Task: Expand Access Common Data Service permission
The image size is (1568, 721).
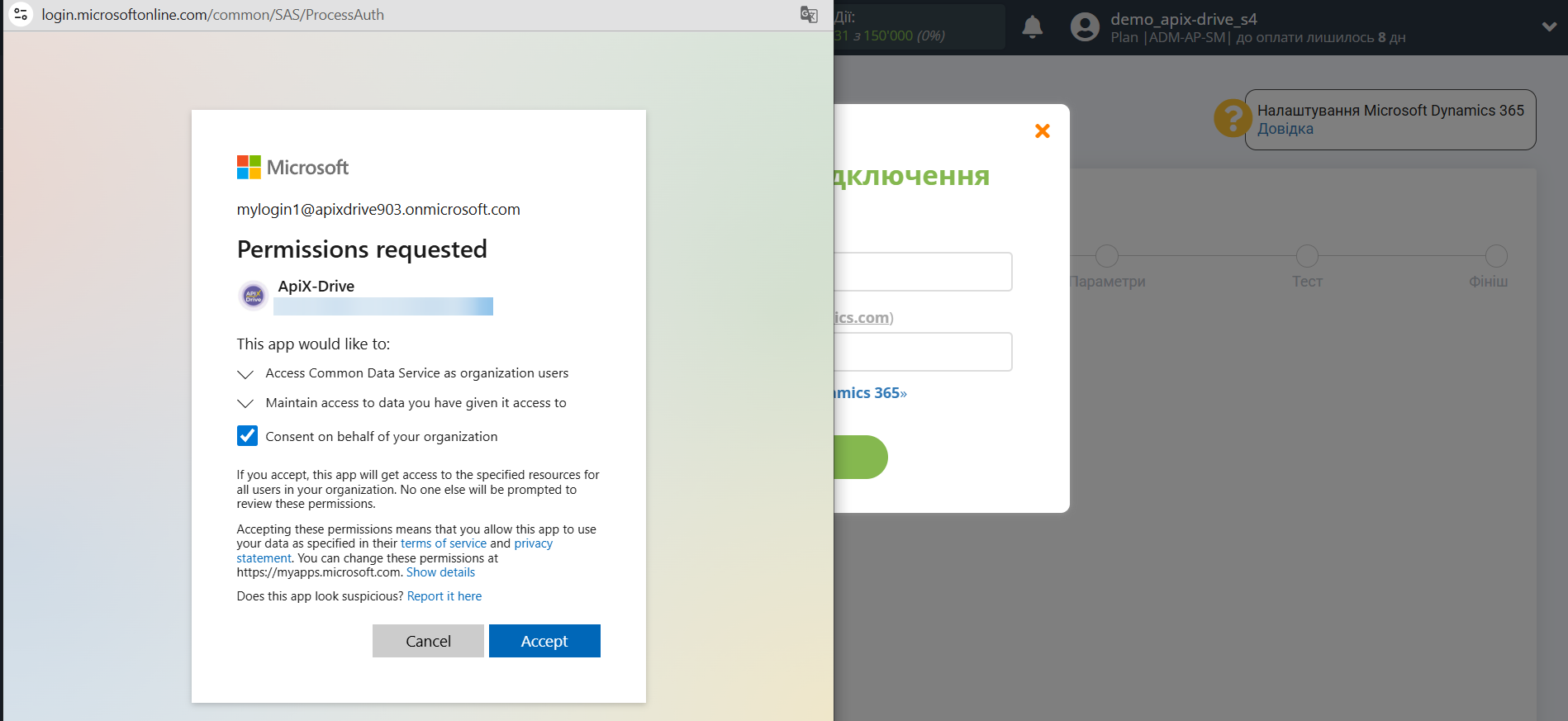Action: click(x=245, y=374)
